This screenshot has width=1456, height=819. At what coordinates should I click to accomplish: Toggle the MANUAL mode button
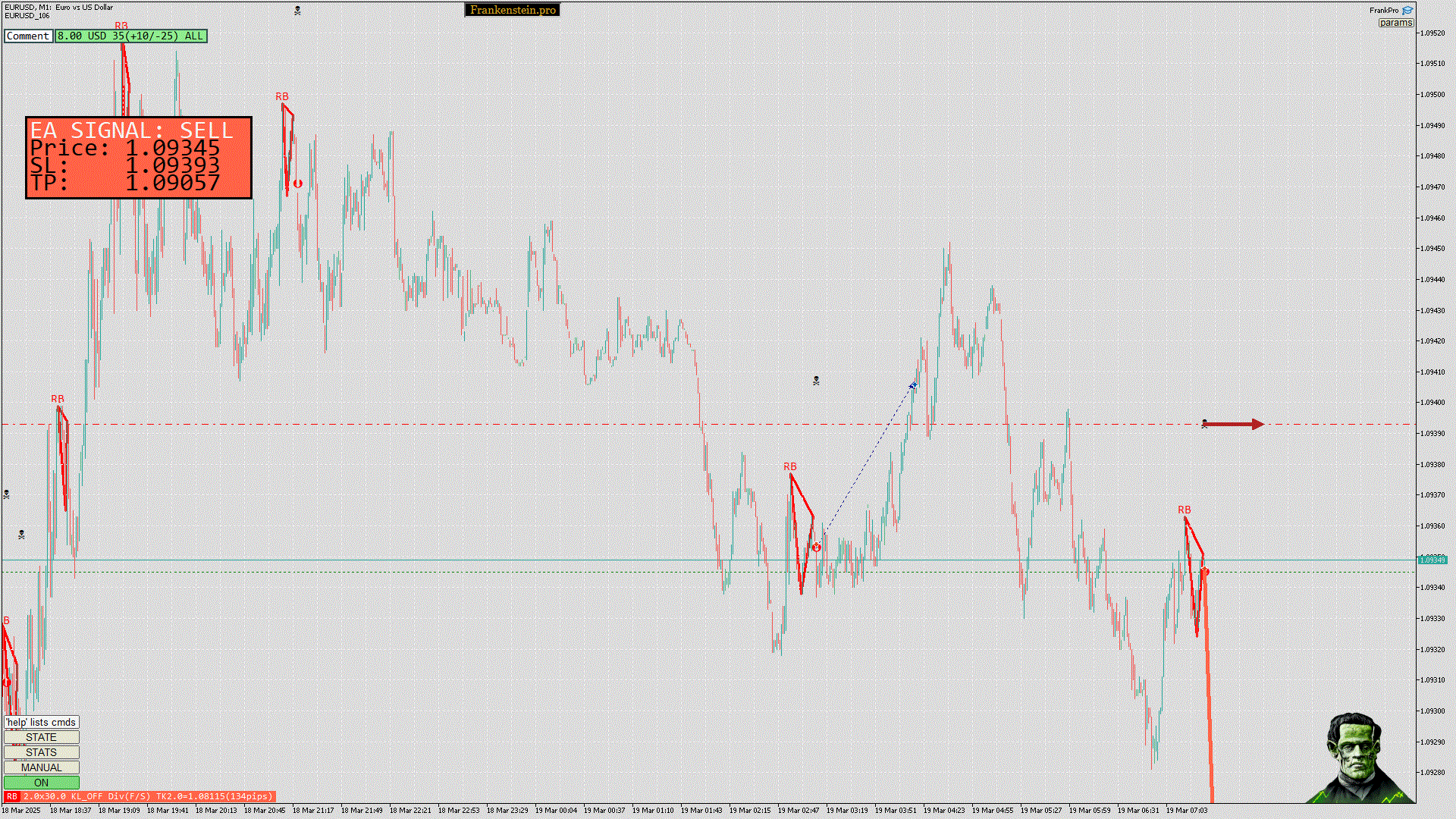pos(41,767)
